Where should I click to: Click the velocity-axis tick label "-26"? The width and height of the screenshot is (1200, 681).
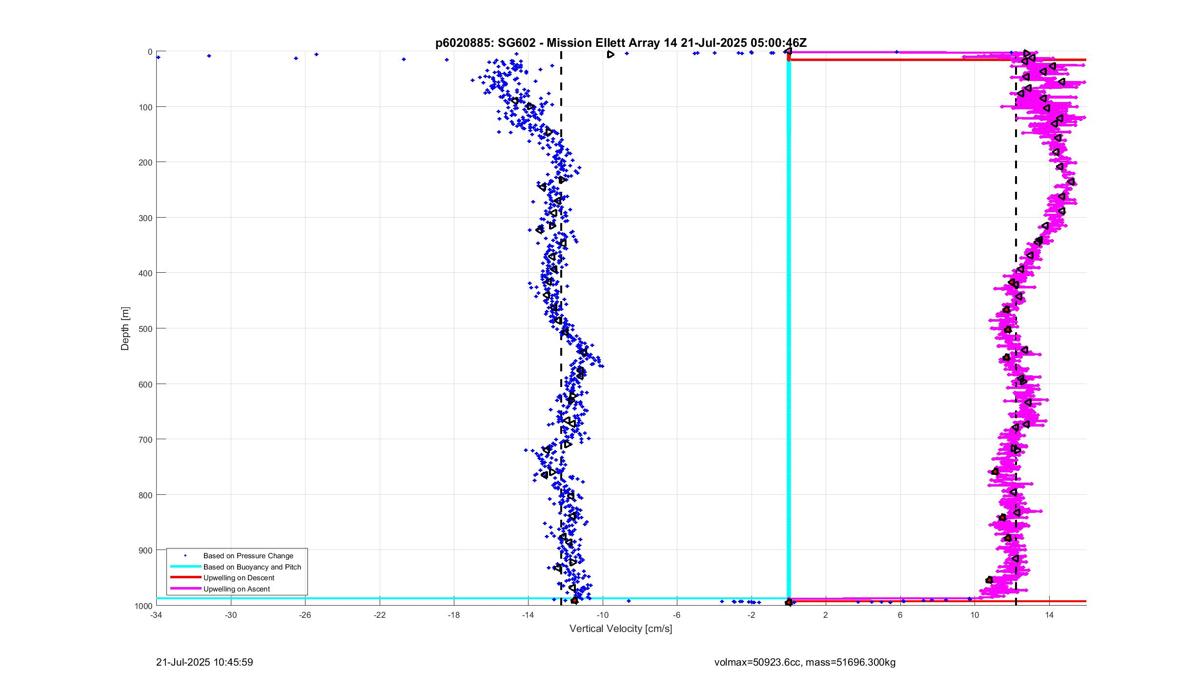305,616
